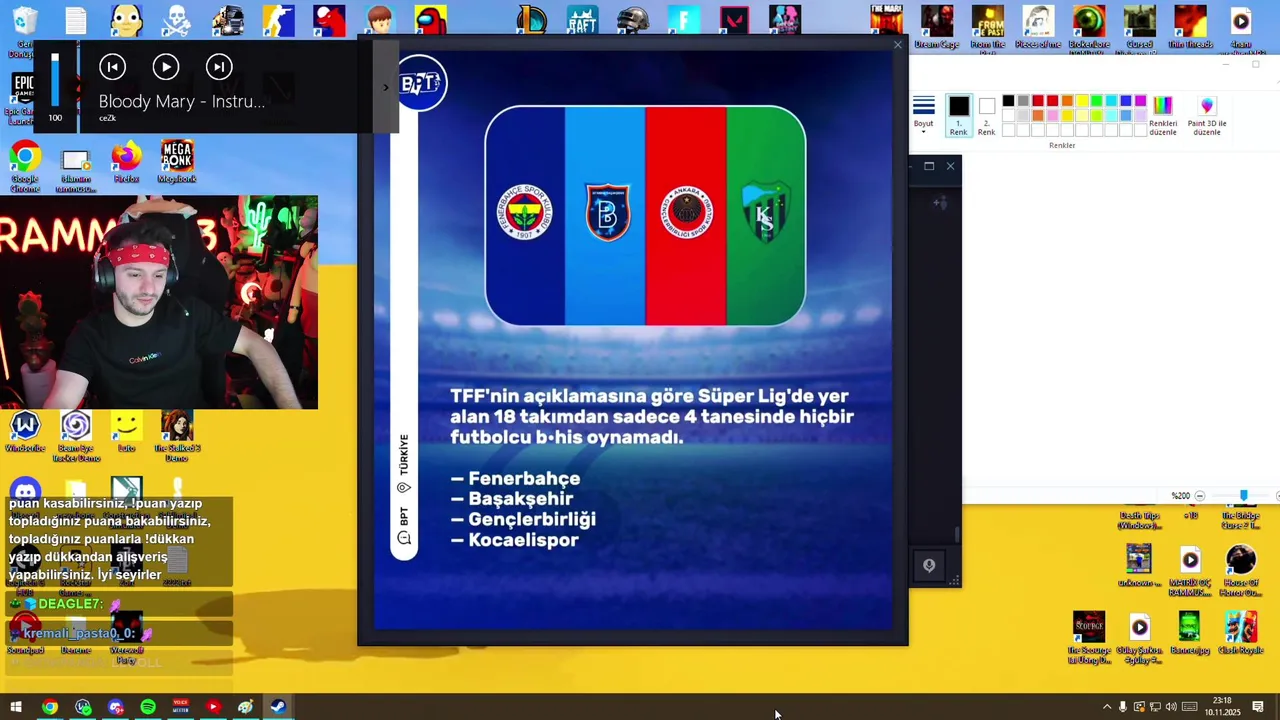Viewport: 1280px width, 720px height.
Task: Open the system tray volume icon
Action: 1171,707
